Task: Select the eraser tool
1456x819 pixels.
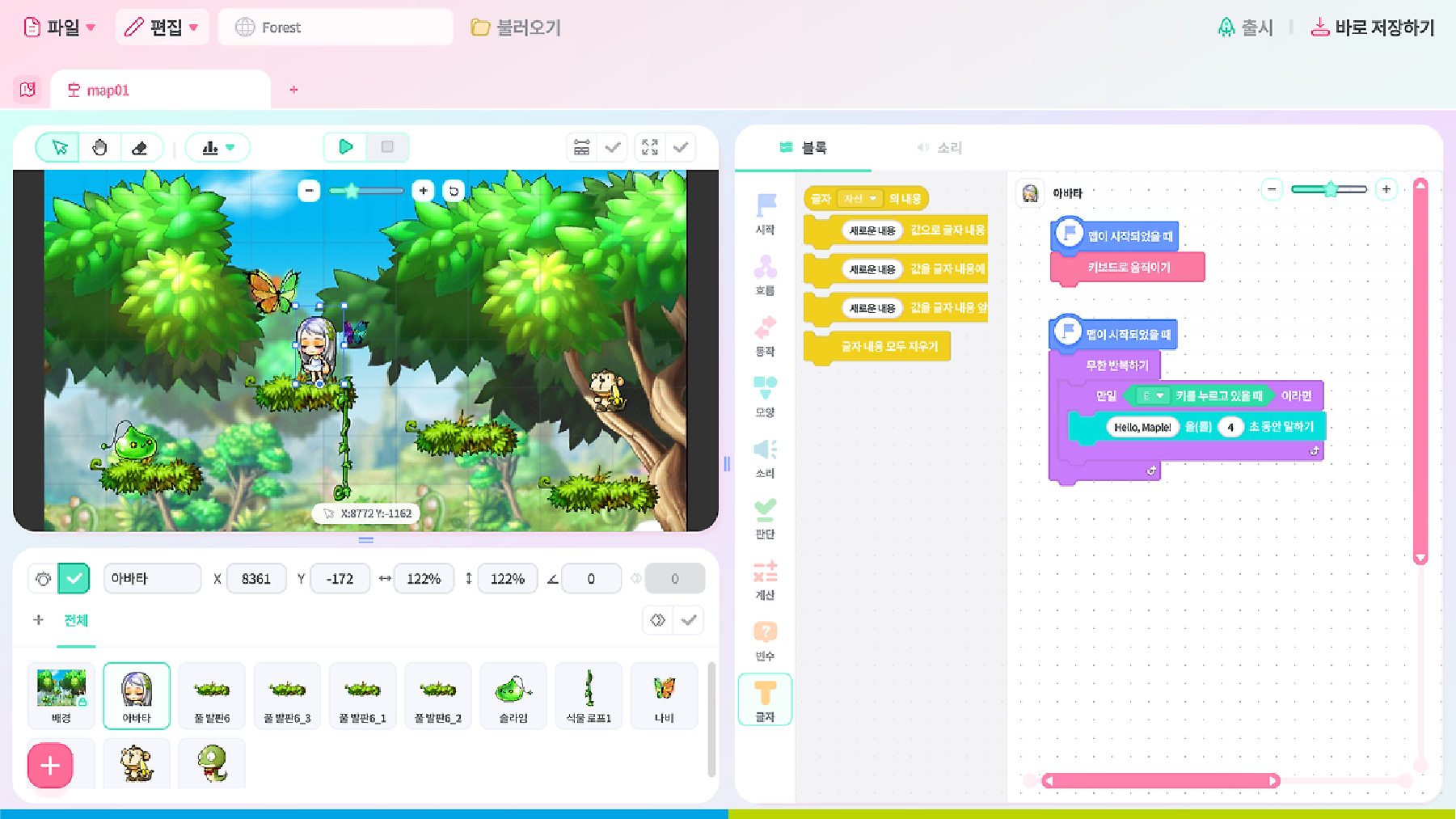Action: [139, 147]
